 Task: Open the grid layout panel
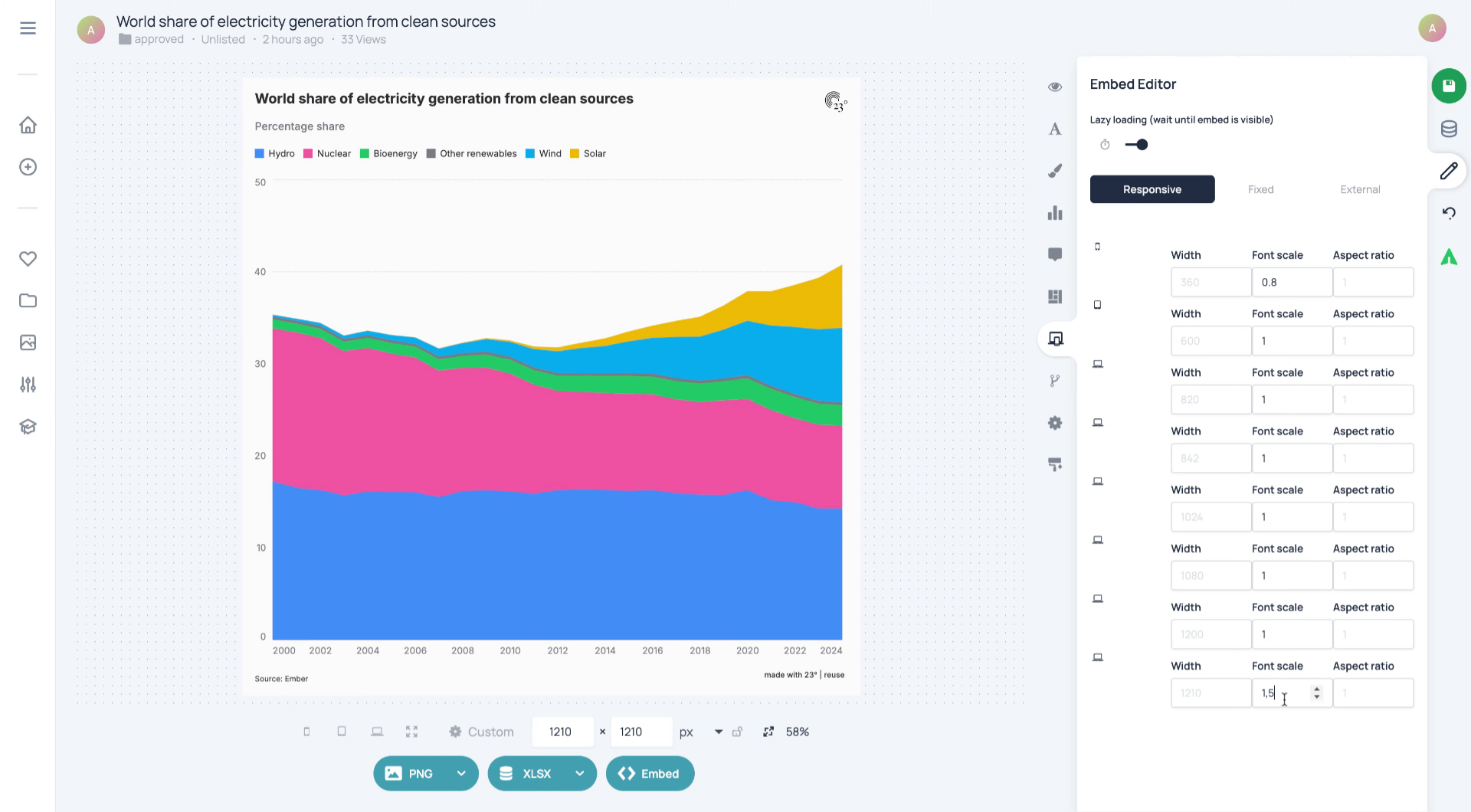1055,296
